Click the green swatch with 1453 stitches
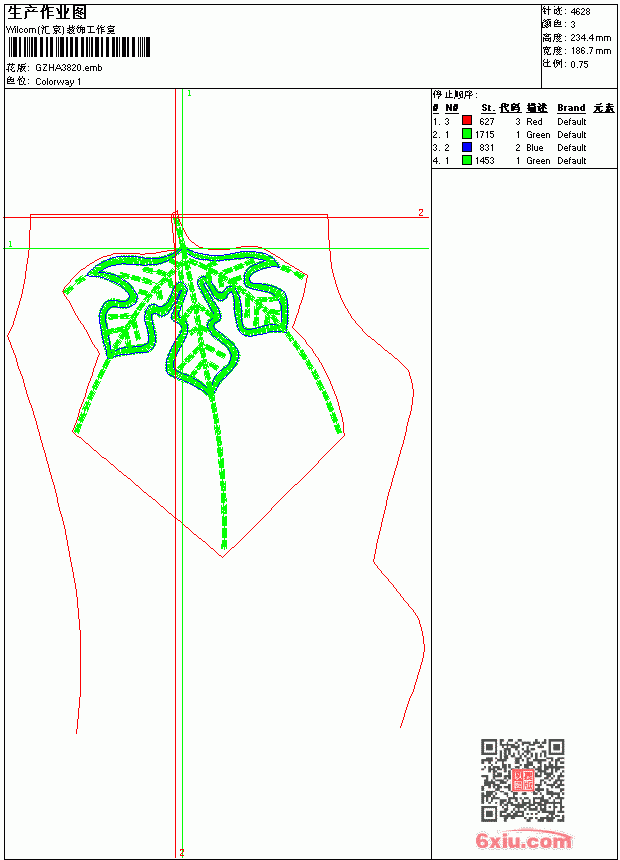Viewport: 620px width, 860px height. 467,160
